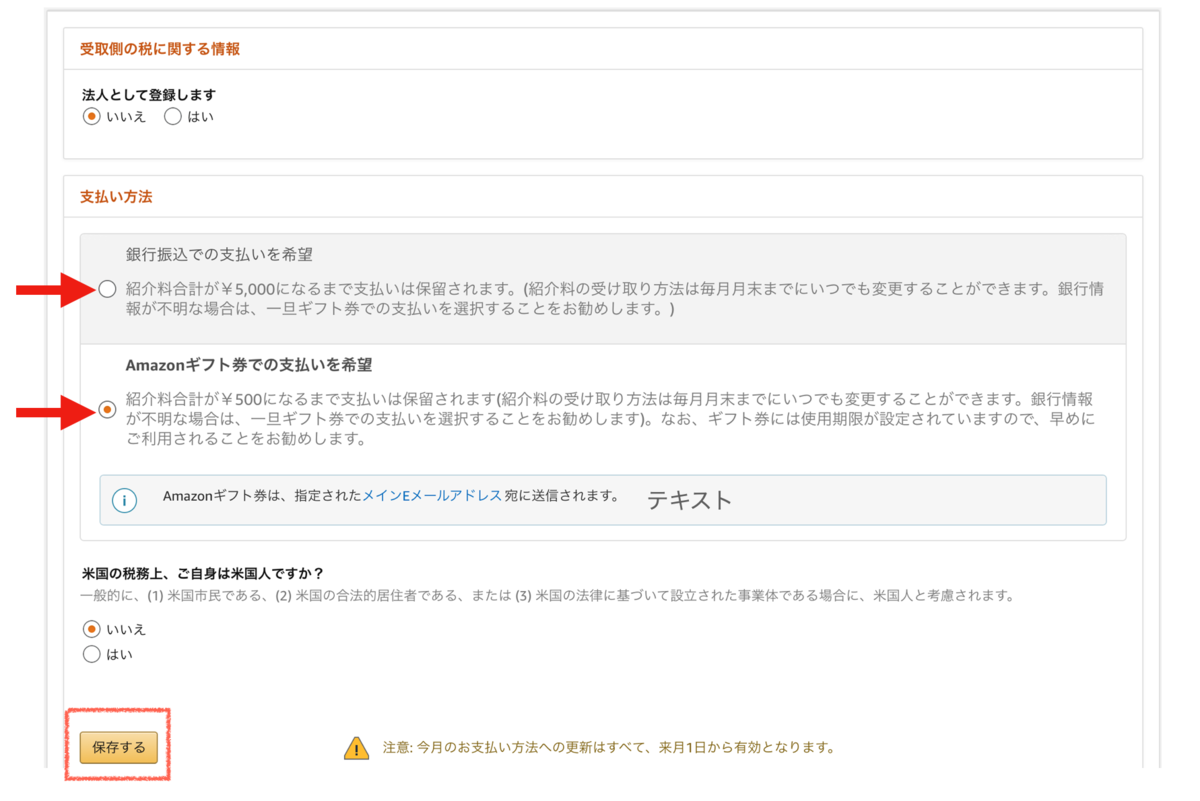Click the ￥5,000 bank transfer description text
This screenshot has height=801, width=1200.
[615, 299]
